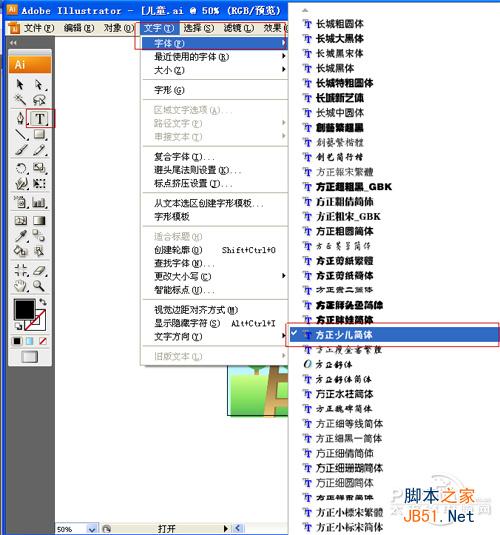Pick the Live Paint Selection tool
Image resolution: width=500 pixels, height=535 pixels.
point(39,251)
